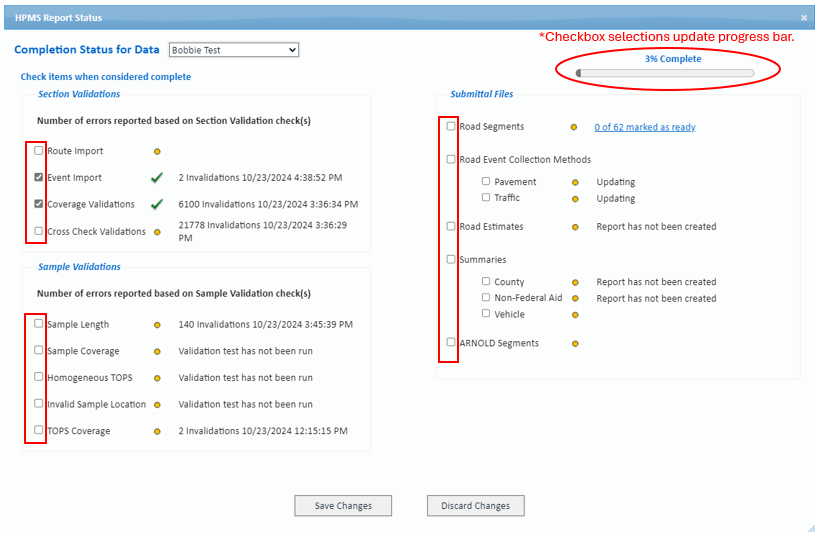Open the '0 of 62 marked as ready' link
The image size is (818, 542).
(x=645, y=127)
